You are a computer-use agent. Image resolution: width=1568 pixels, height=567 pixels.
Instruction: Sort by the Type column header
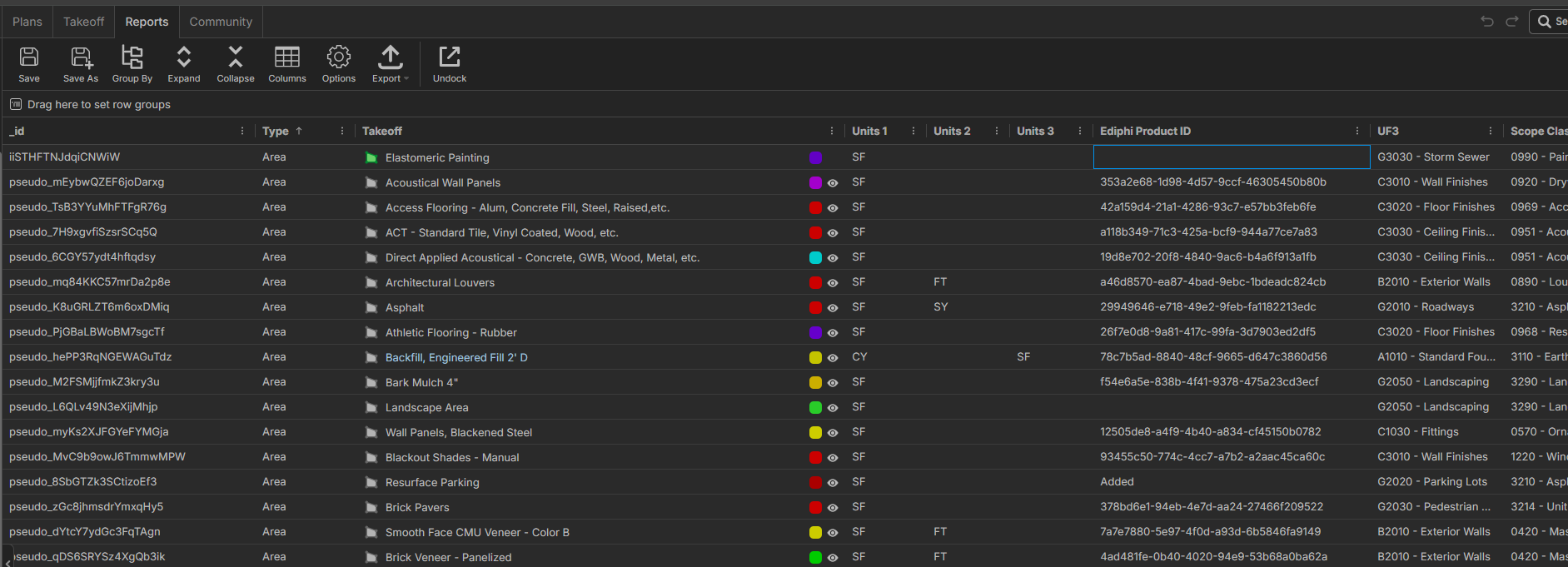(276, 132)
